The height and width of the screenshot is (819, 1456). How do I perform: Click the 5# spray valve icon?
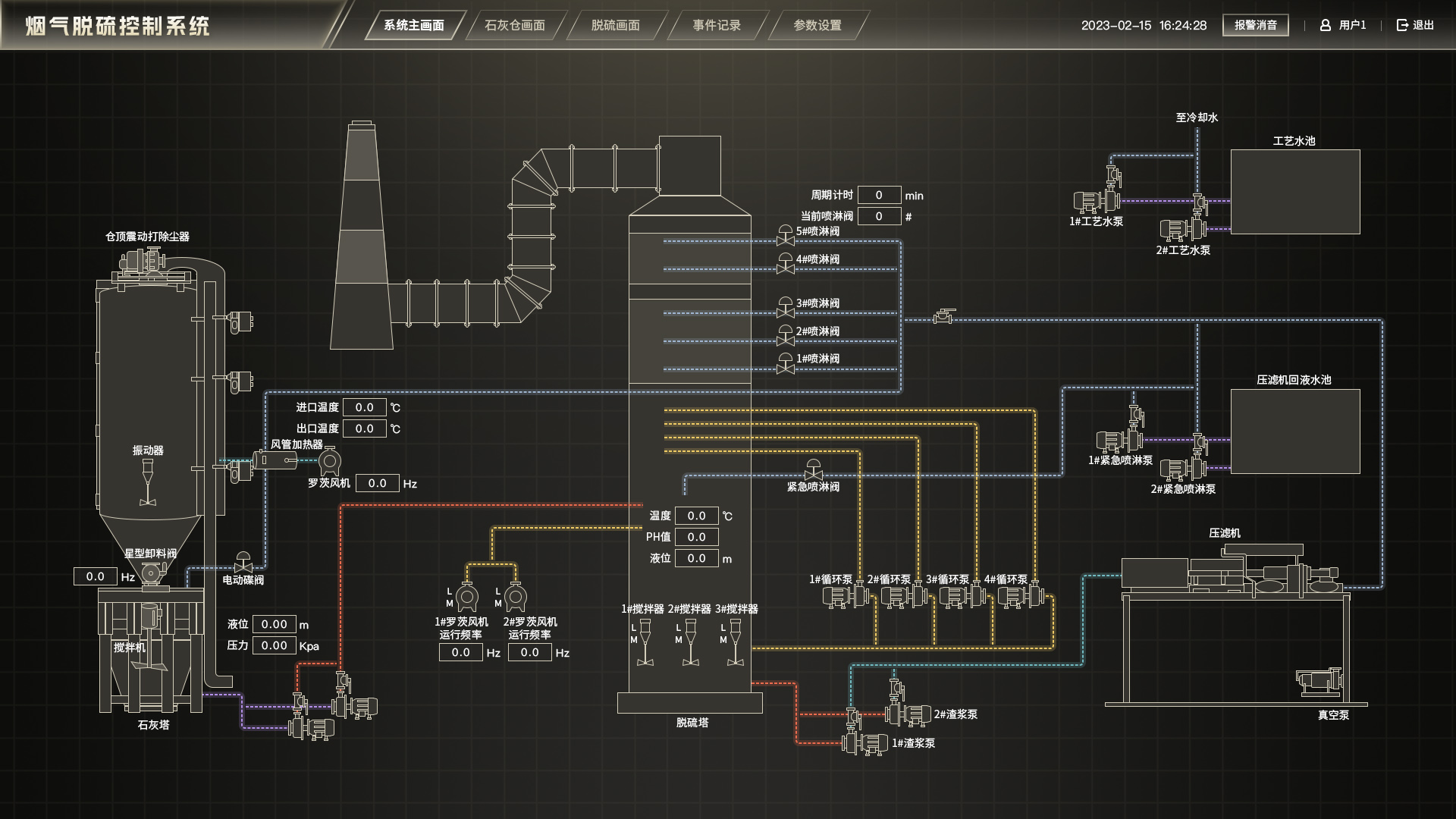785,235
